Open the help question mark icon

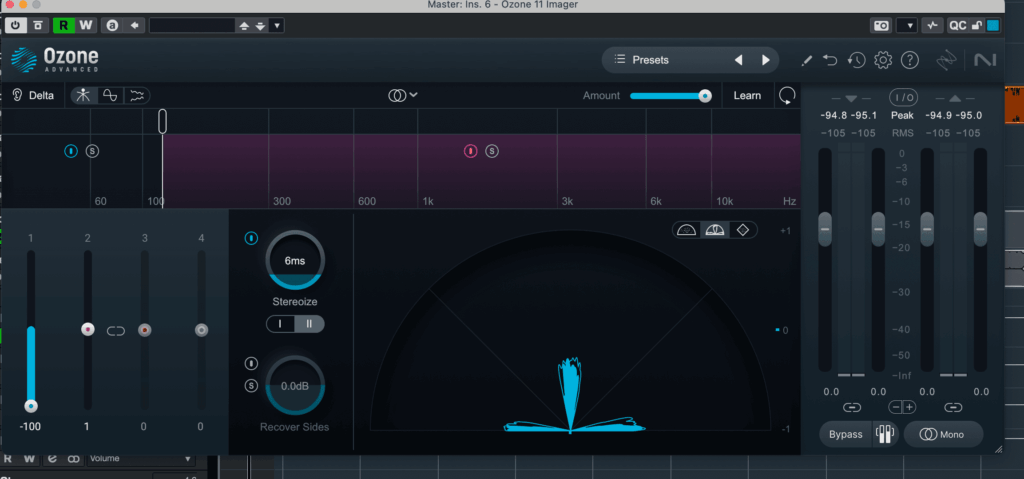[x=909, y=60]
